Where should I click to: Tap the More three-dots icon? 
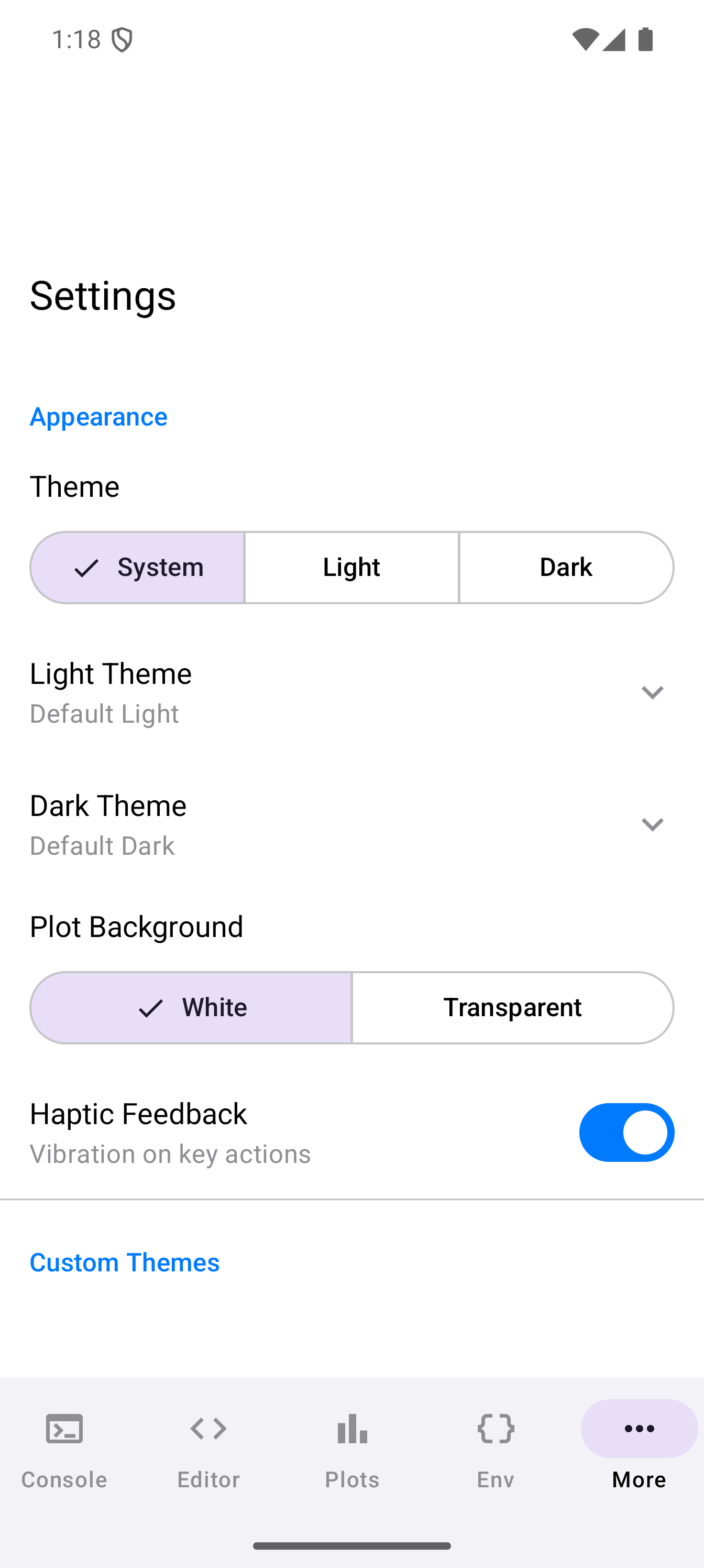[639, 1428]
